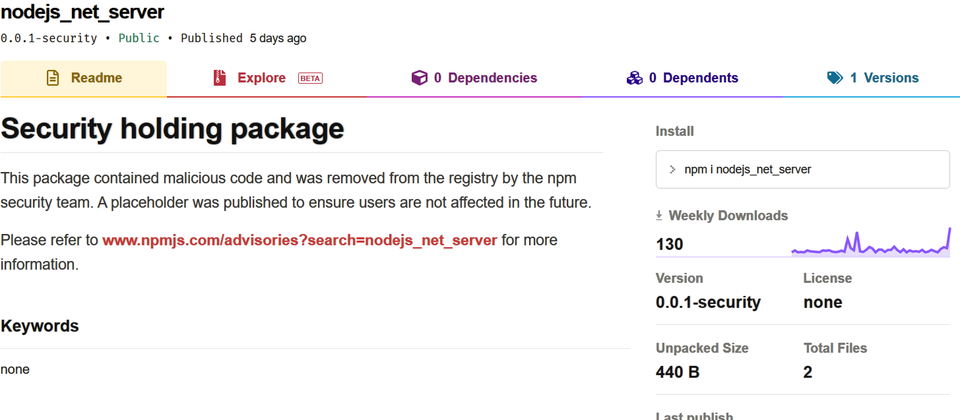Click the weekly downloads sparkline chart

click(871, 242)
